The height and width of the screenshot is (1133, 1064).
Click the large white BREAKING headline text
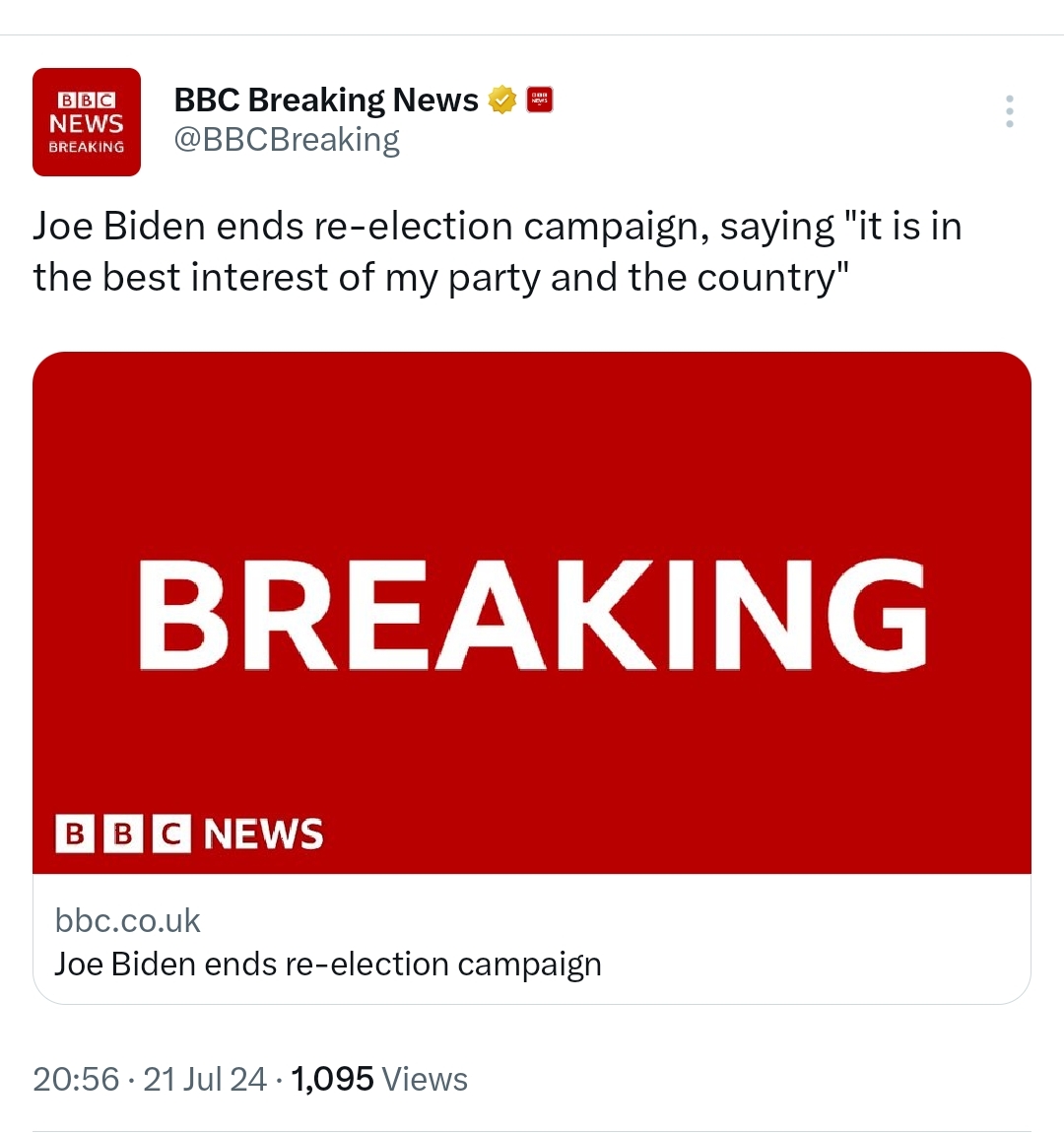tap(532, 615)
